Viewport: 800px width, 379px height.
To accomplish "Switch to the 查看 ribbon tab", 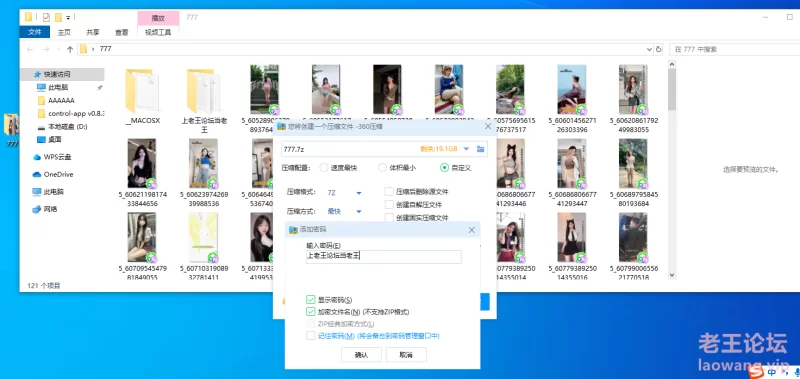I will (x=121, y=32).
